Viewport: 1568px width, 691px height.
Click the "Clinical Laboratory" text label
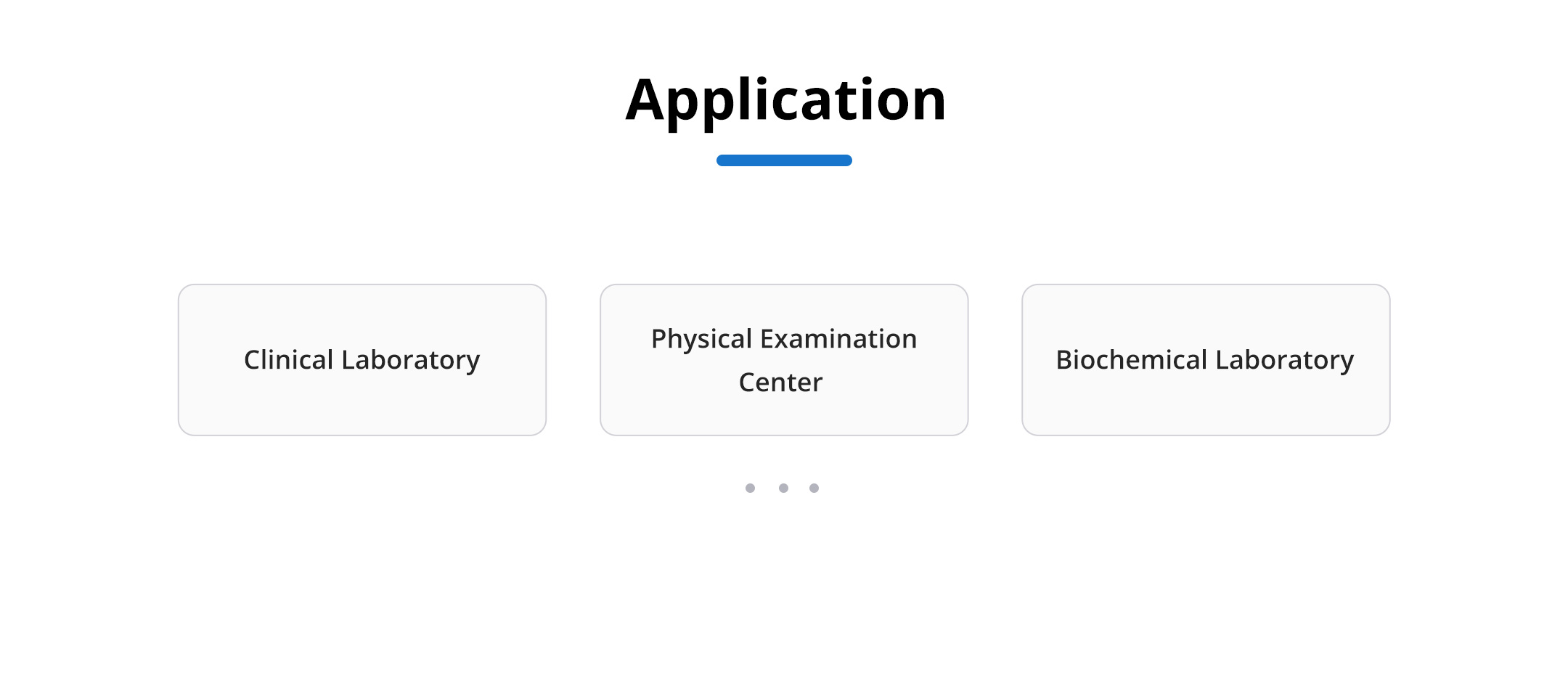pos(362,360)
